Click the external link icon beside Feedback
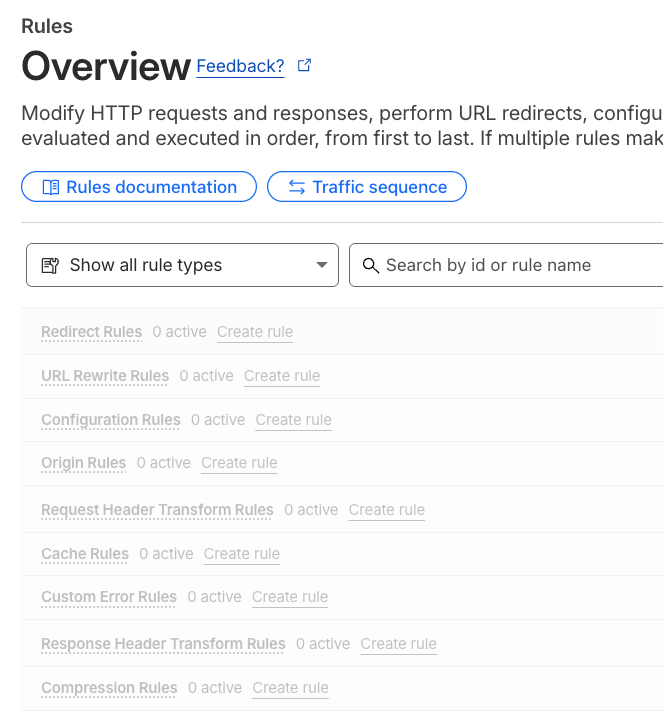 pyautogui.click(x=305, y=66)
